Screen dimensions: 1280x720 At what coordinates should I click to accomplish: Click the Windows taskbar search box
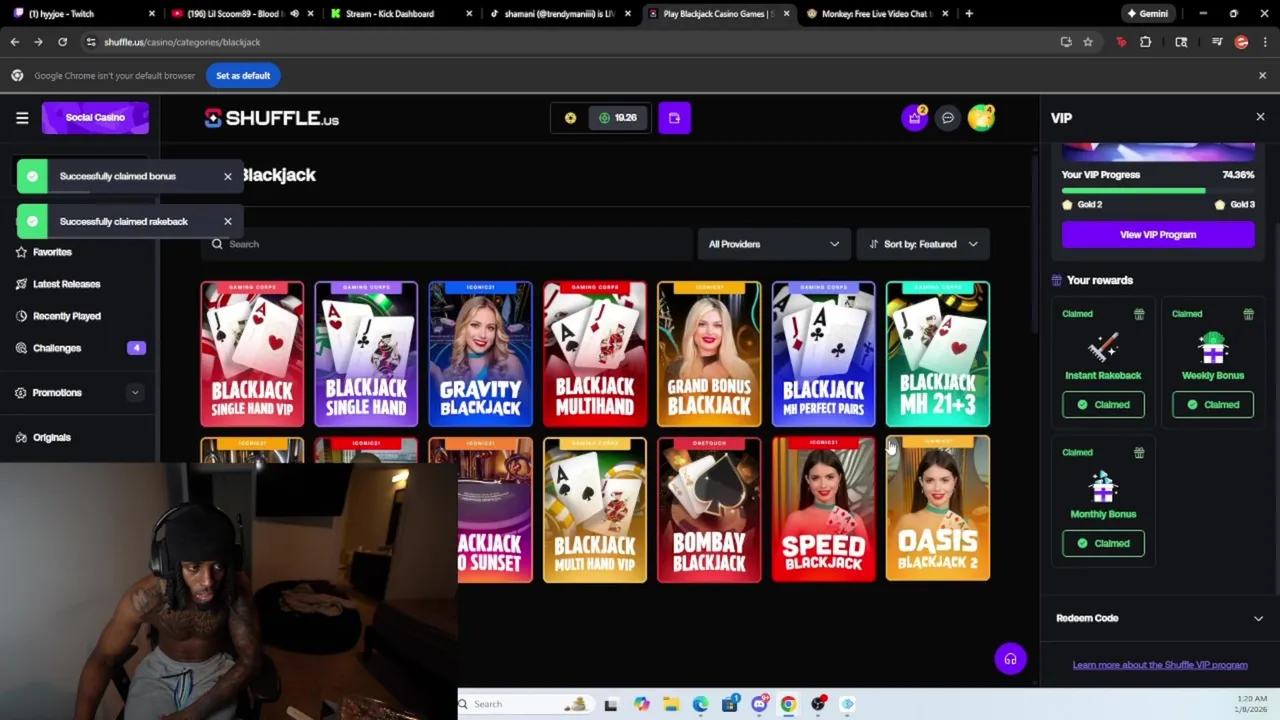tap(525, 704)
